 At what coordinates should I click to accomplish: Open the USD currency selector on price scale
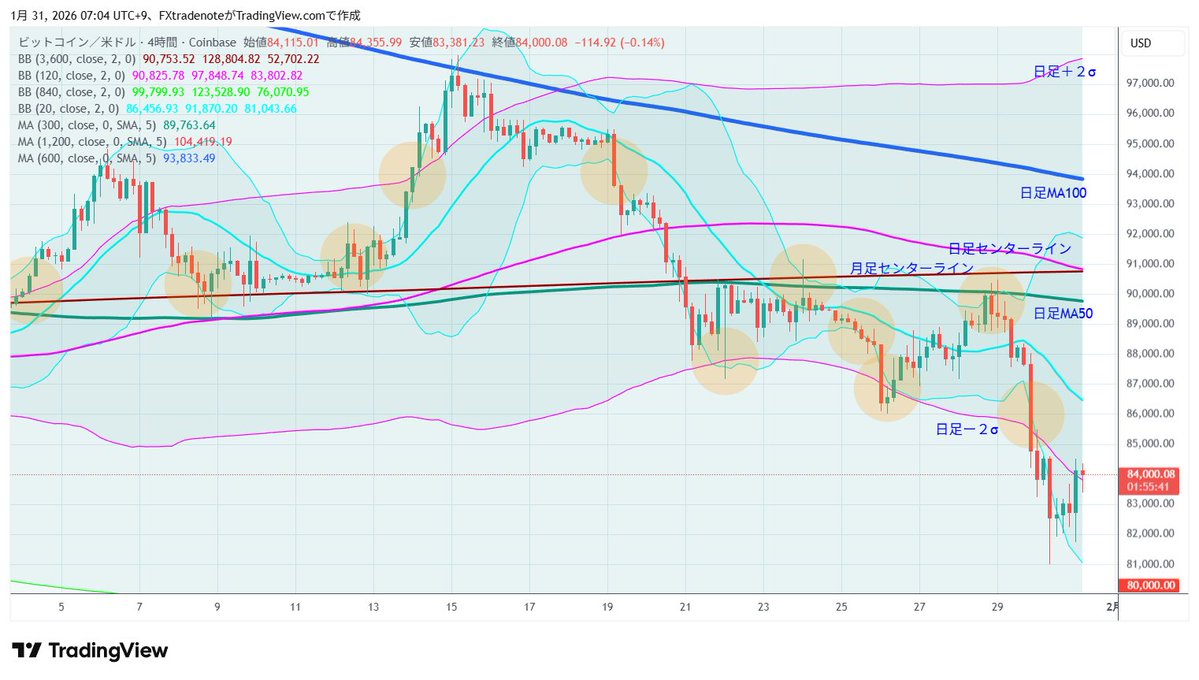pos(1150,43)
